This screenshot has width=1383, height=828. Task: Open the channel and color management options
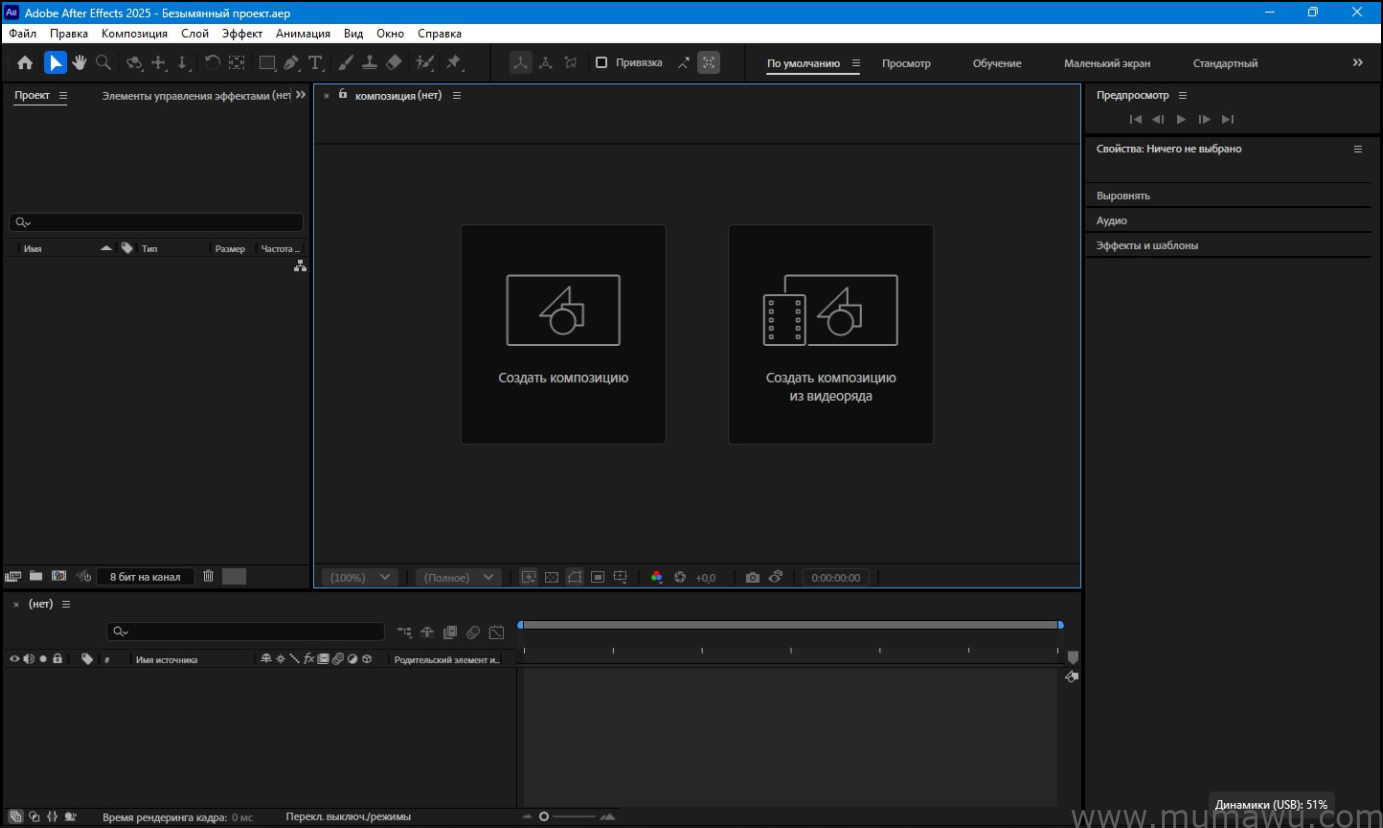click(657, 577)
